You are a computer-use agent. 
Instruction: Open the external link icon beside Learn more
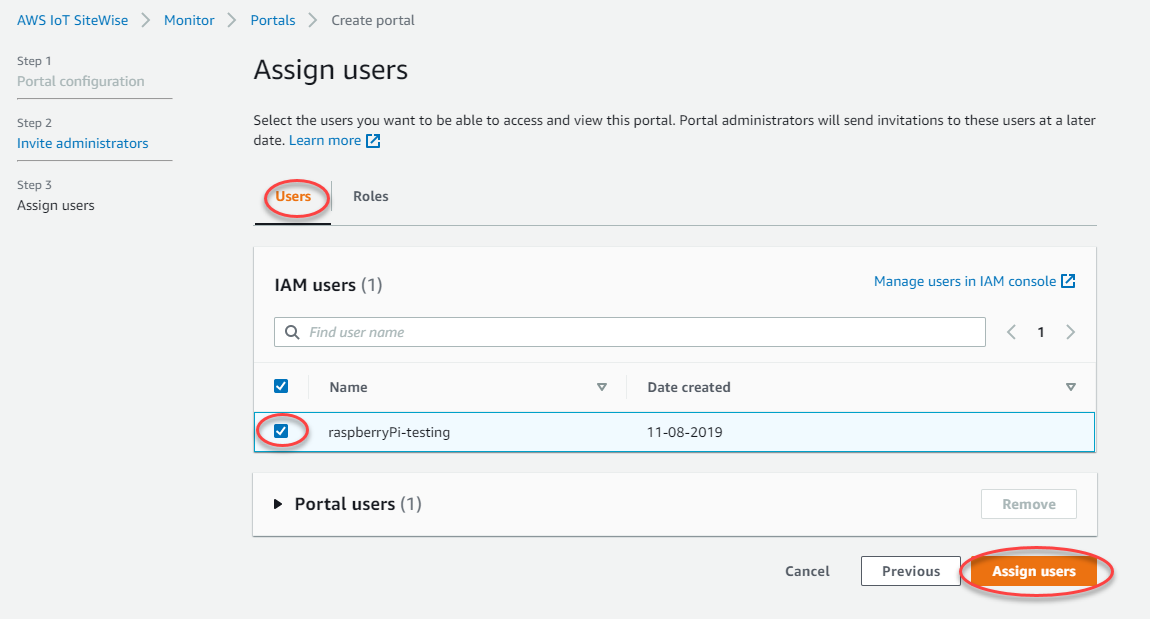[372, 140]
